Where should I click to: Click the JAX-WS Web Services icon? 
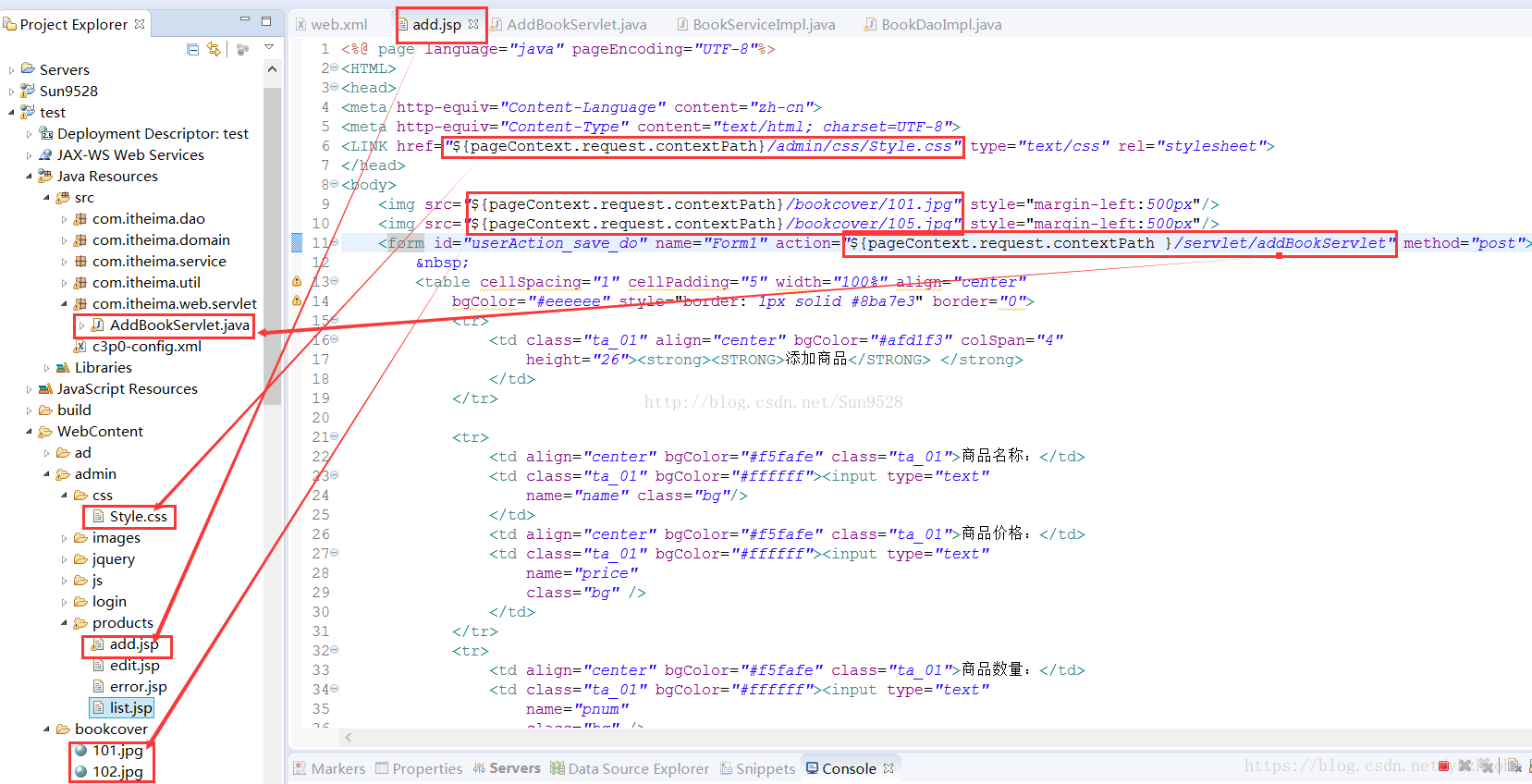(x=45, y=154)
